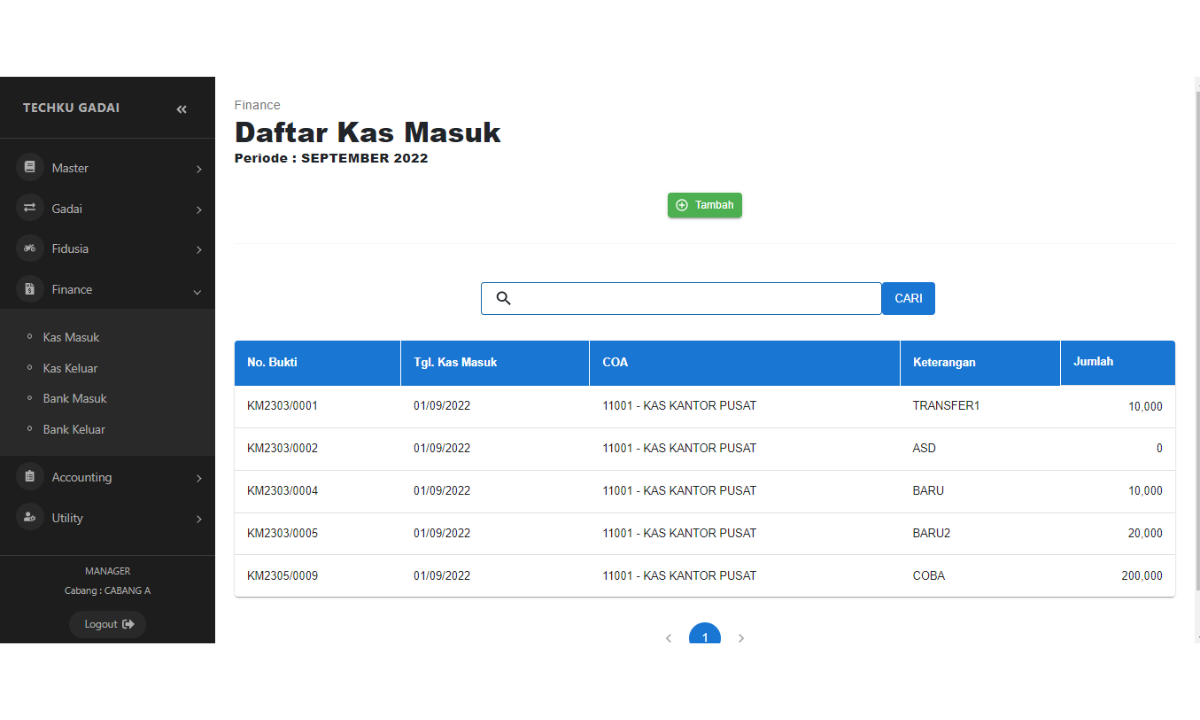
Task: Expand the Gadai menu chevron
Action: tap(198, 209)
